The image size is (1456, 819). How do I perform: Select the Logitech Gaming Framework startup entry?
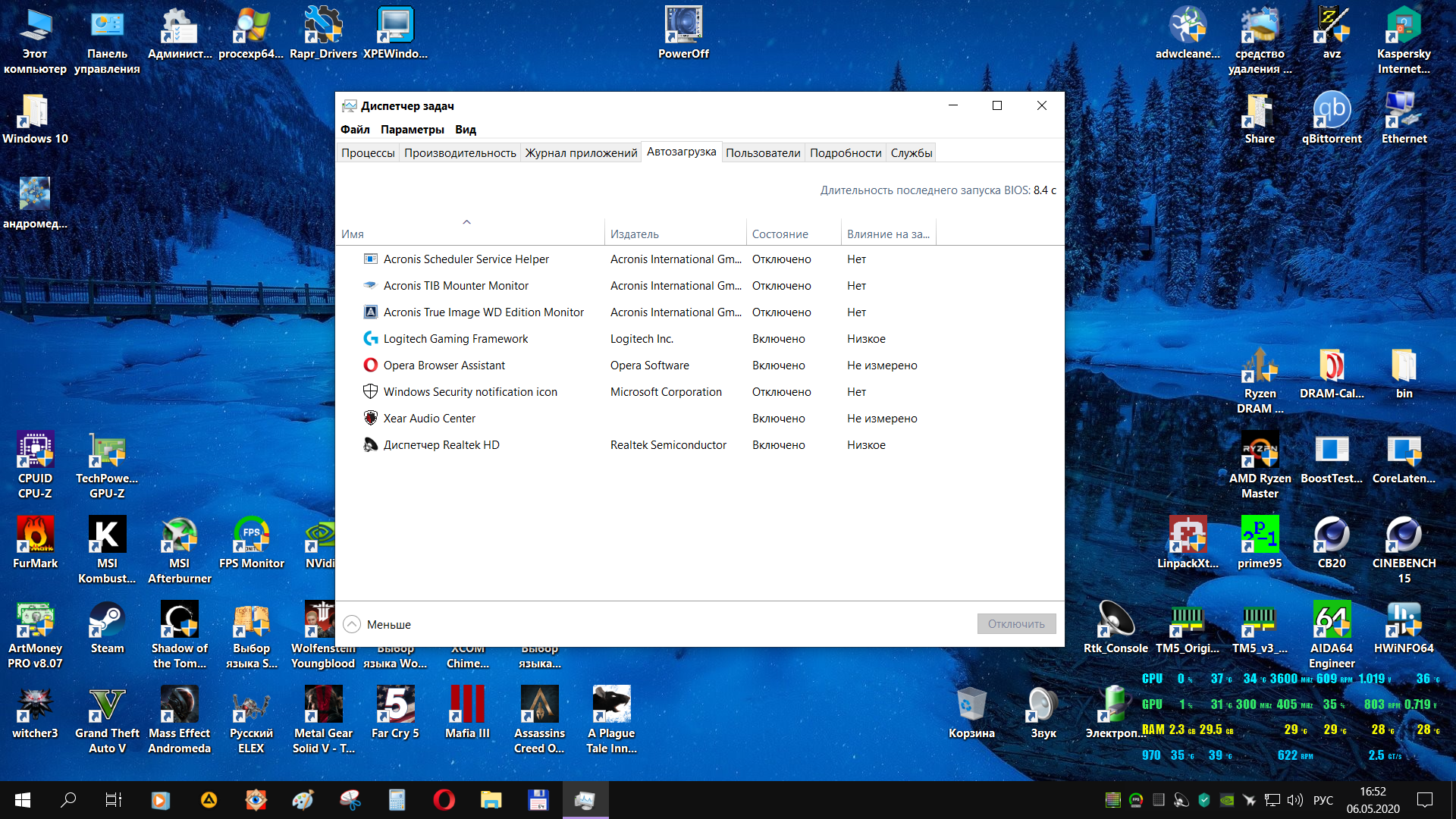pyautogui.click(x=455, y=339)
